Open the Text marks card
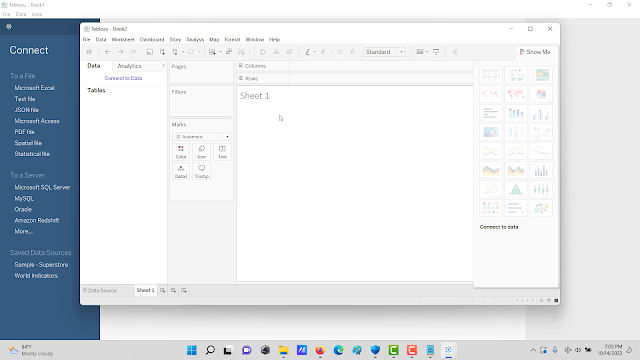 (x=222, y=152)
